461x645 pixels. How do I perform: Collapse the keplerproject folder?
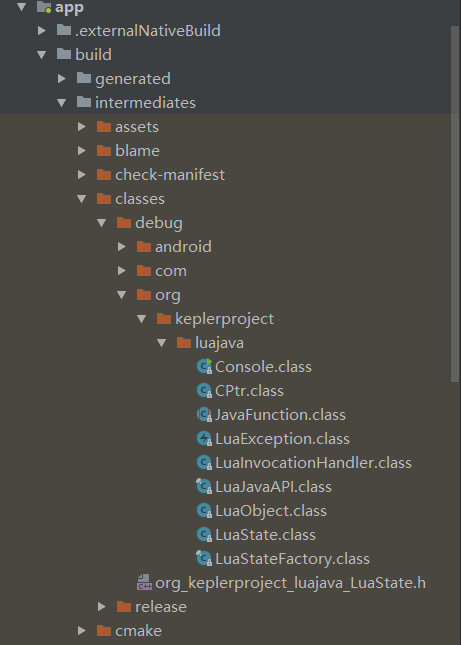click(141, 318)
